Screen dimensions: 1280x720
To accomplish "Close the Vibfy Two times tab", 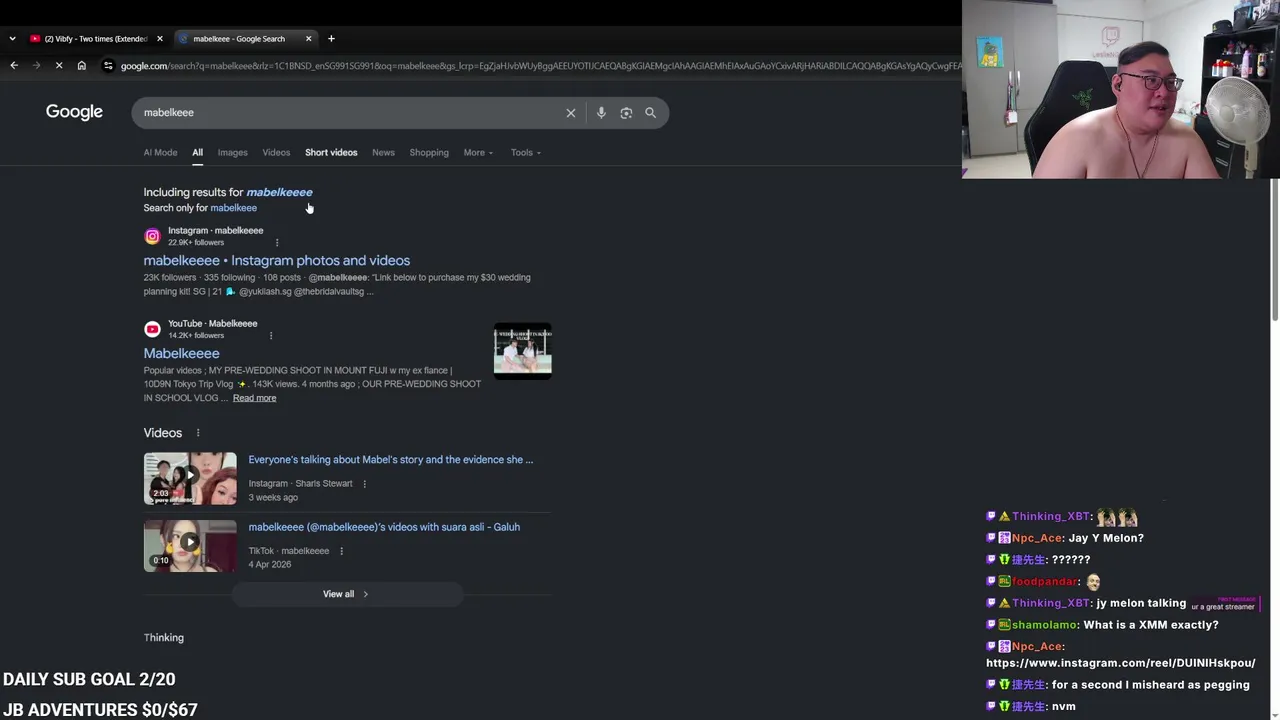I will 159,39.
